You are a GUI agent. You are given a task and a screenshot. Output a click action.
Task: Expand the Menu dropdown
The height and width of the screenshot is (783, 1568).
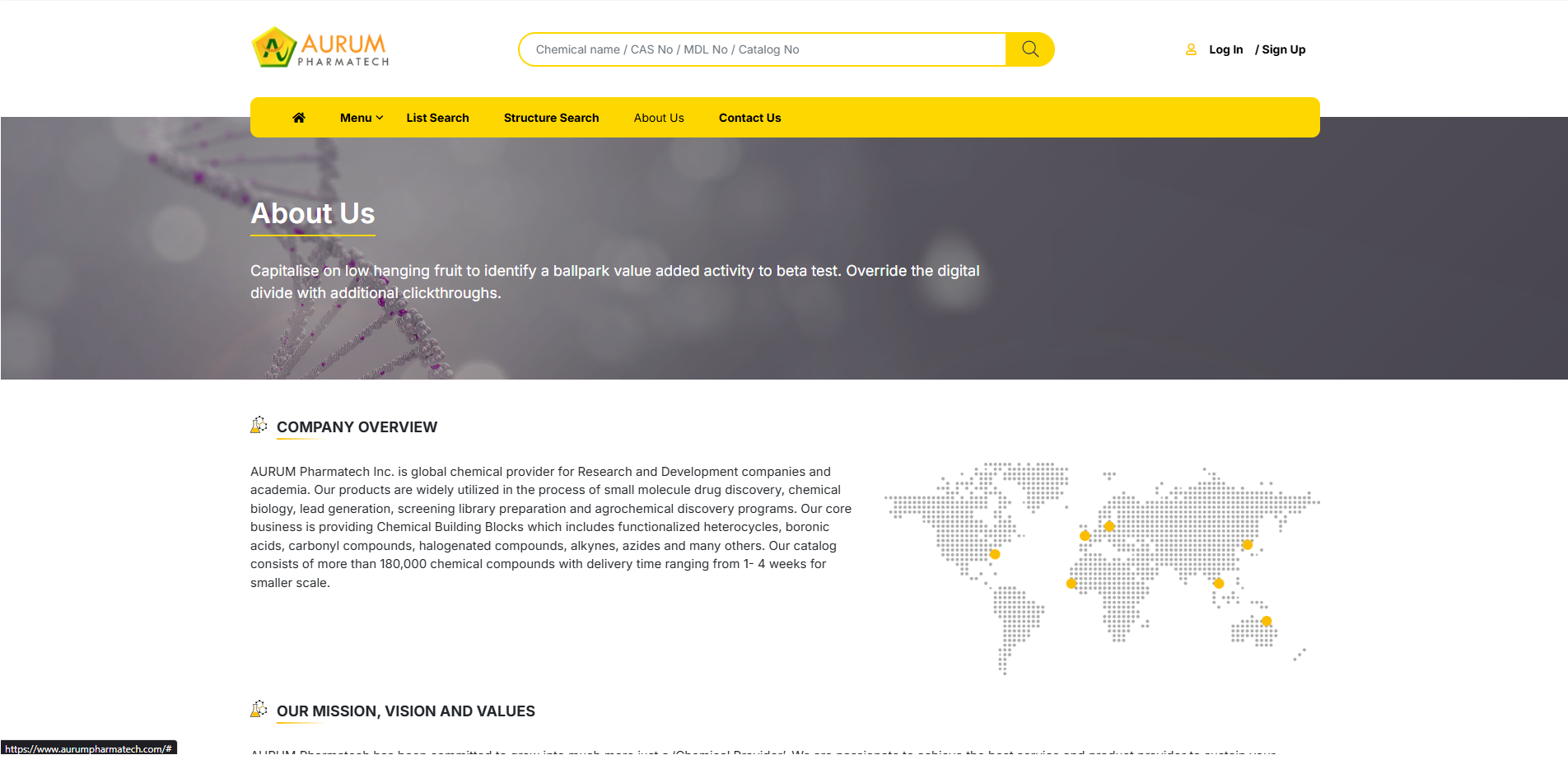[x=361, y=118]
